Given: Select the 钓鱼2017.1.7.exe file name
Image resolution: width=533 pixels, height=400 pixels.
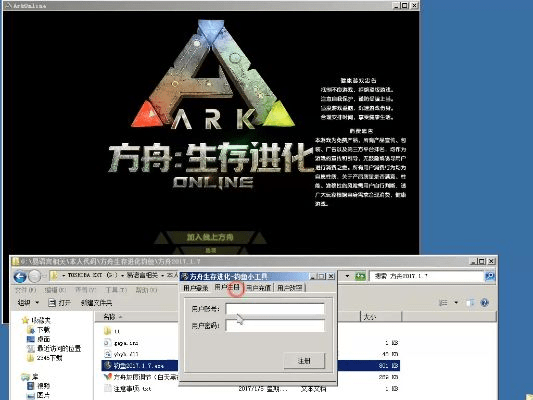Looking at the screenshot, I should point(139,366).
